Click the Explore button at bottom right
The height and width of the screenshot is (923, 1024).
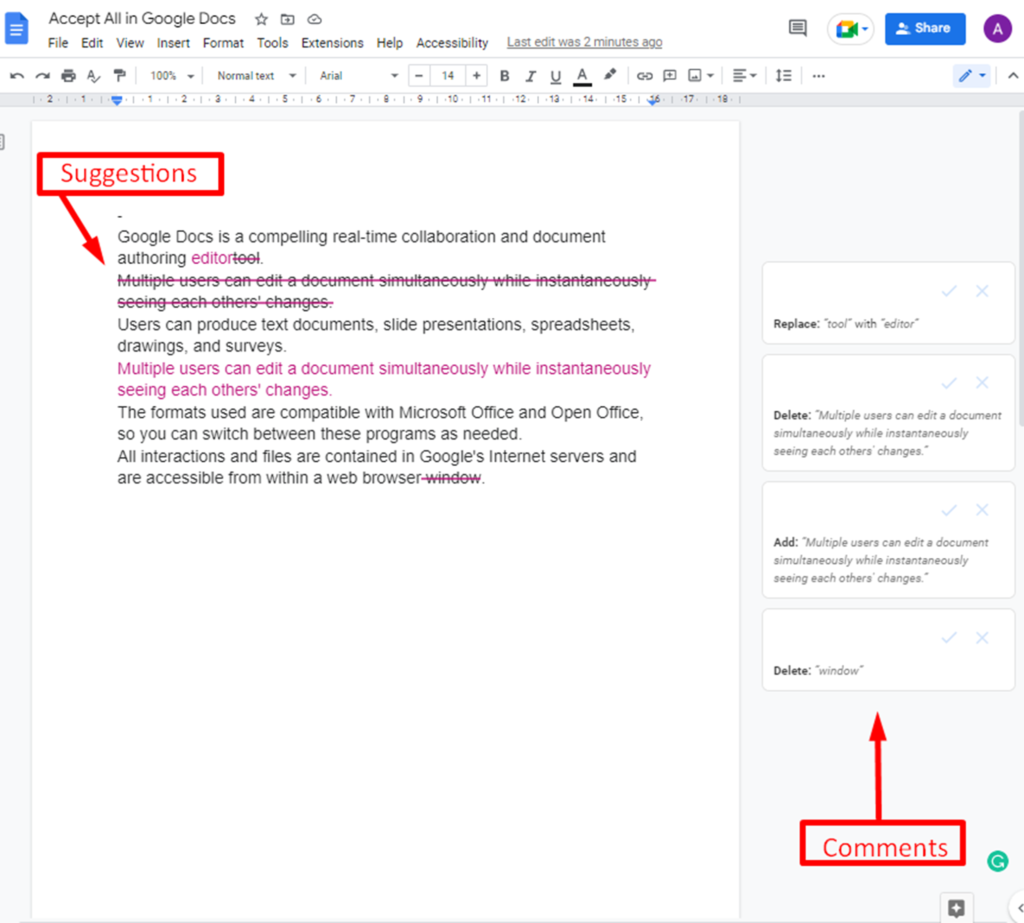(x=957, y=908)
